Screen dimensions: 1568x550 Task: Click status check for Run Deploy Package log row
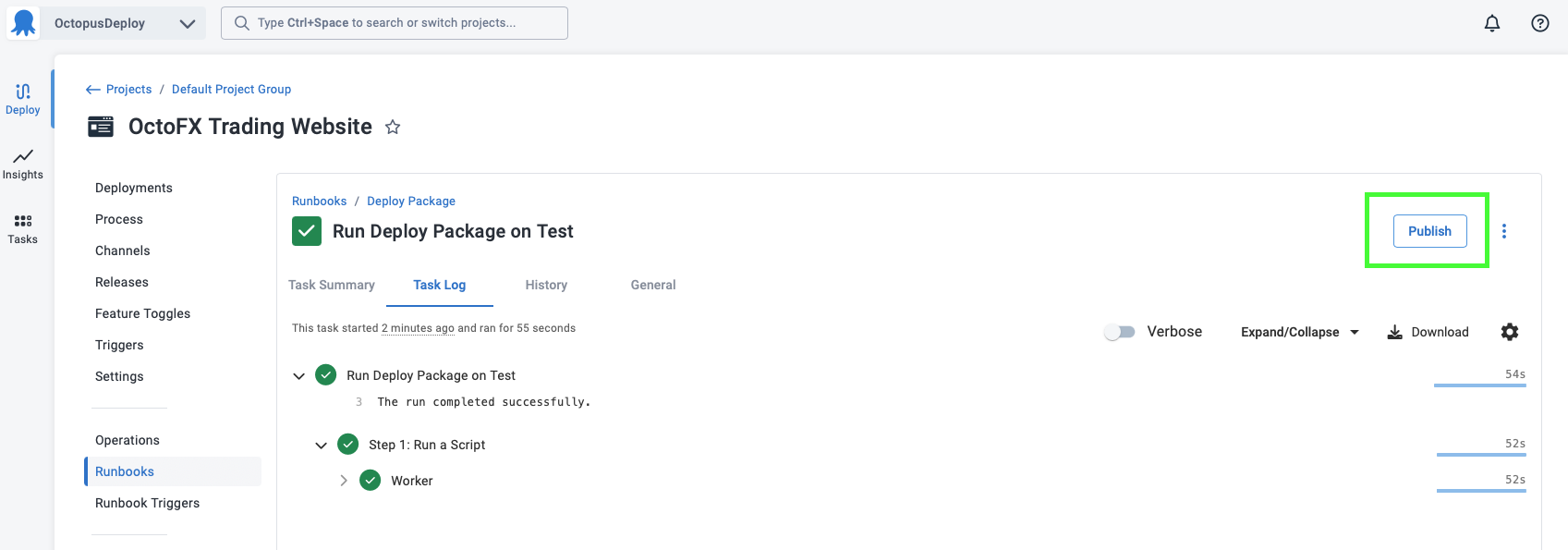click(x=326, y=375)
